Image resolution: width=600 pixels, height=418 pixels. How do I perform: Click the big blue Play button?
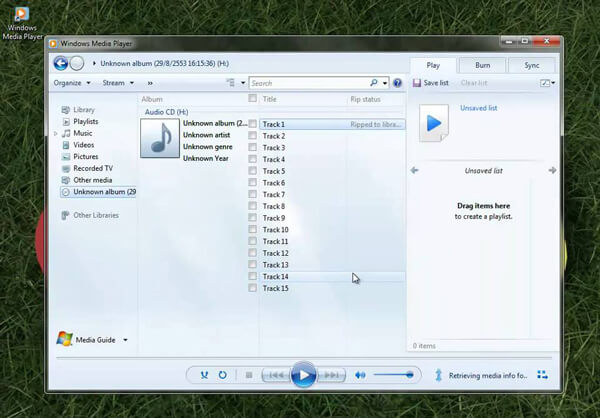pyautogui.click(x=303, y=375)
